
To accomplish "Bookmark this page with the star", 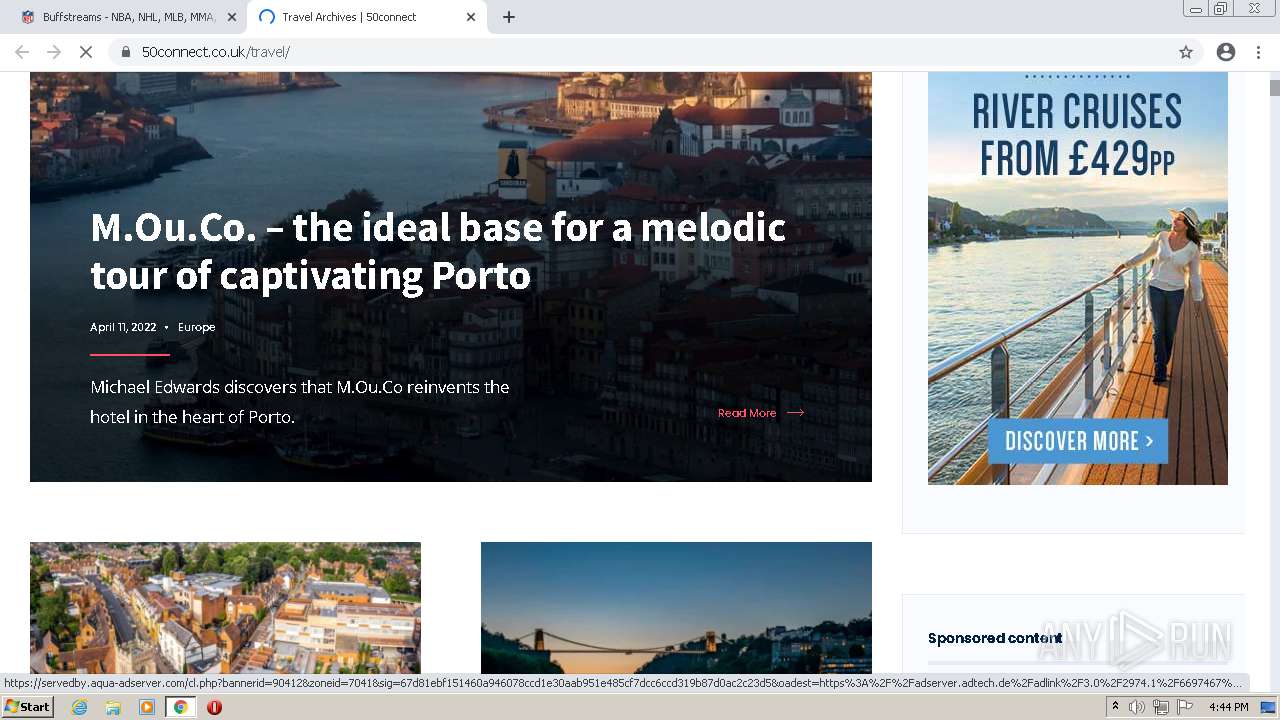I will coord(1186,52).
